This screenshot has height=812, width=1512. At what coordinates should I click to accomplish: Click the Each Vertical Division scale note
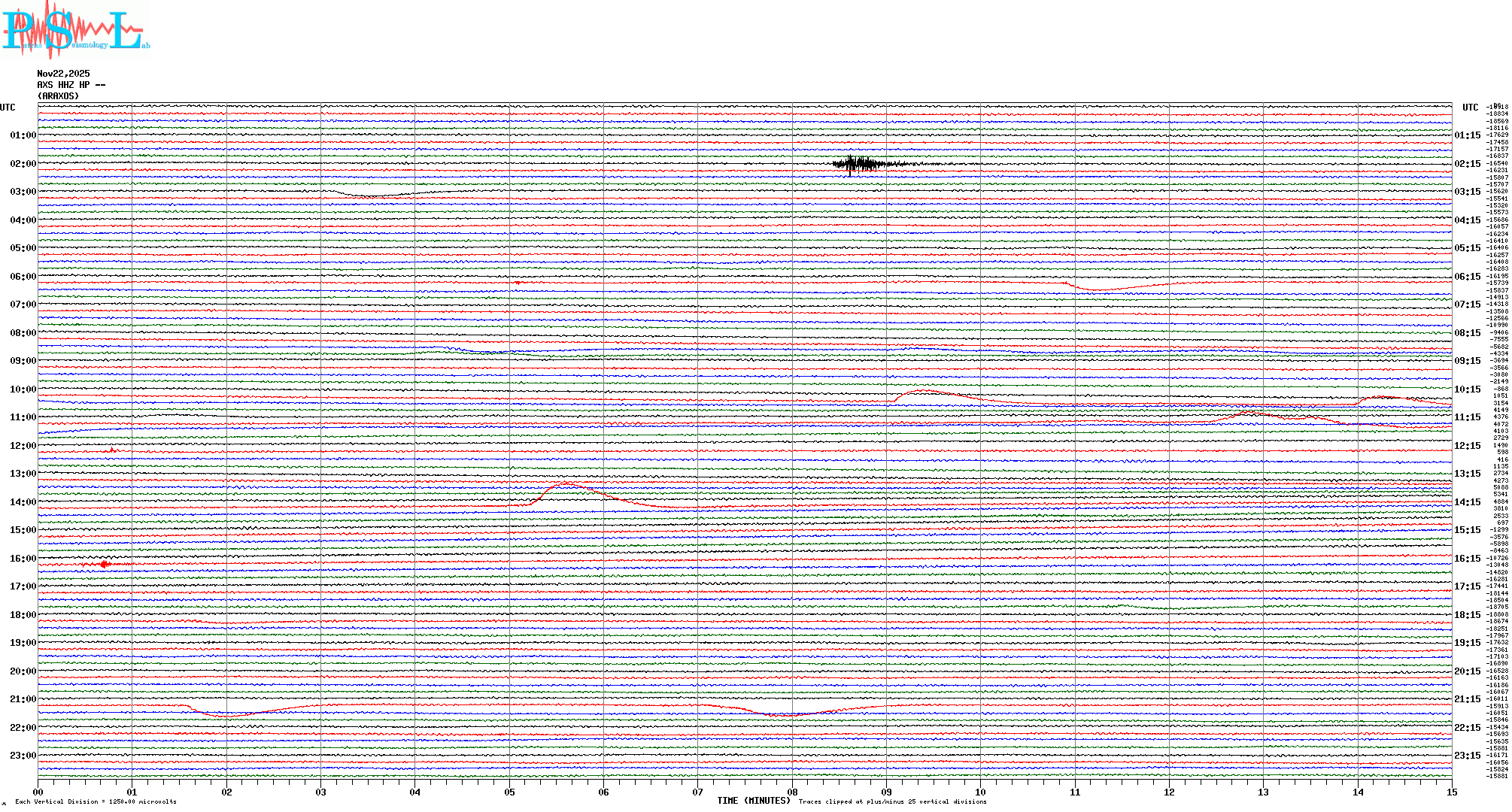pyautogui.click(x=96, y=801)
